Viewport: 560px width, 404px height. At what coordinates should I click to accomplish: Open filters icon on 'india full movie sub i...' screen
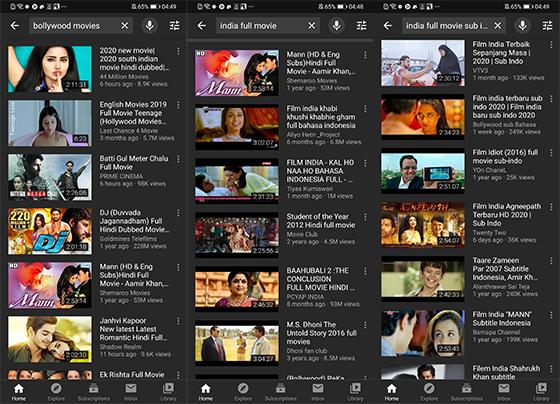point(548,25)
